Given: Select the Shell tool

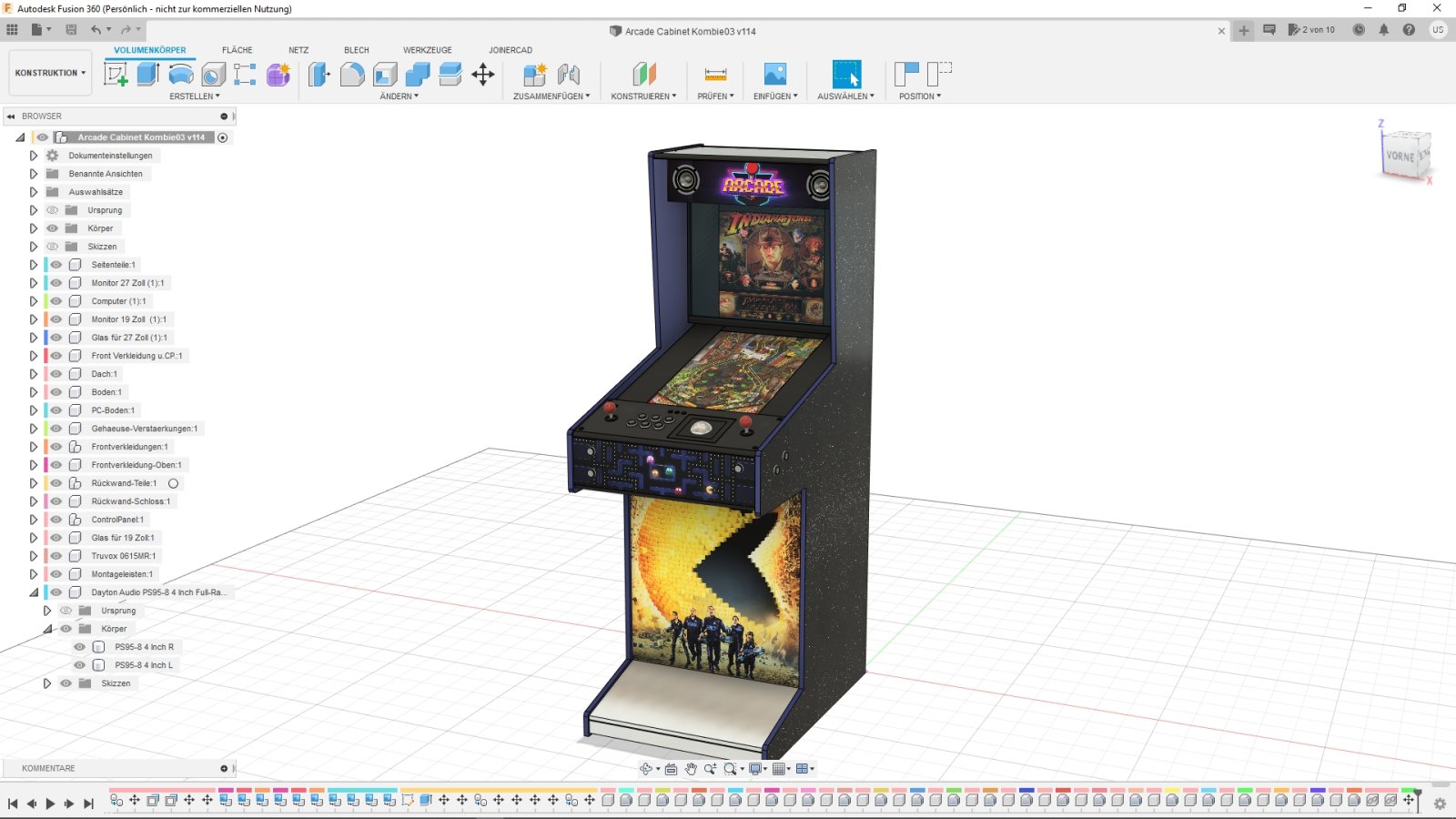Looking at the screenshot, I should (385, 75).
